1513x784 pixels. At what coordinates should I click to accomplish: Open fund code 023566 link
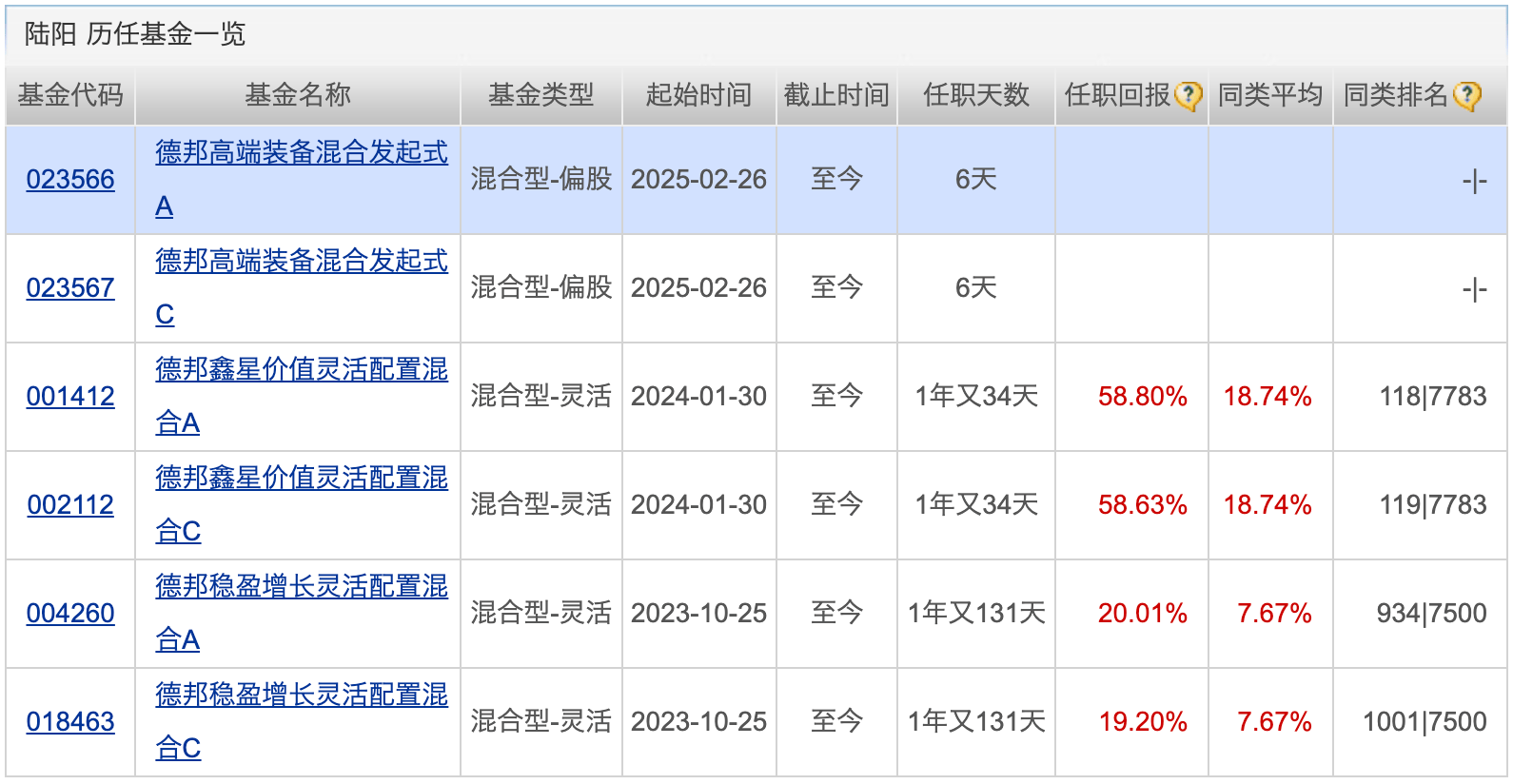[70, 179]
